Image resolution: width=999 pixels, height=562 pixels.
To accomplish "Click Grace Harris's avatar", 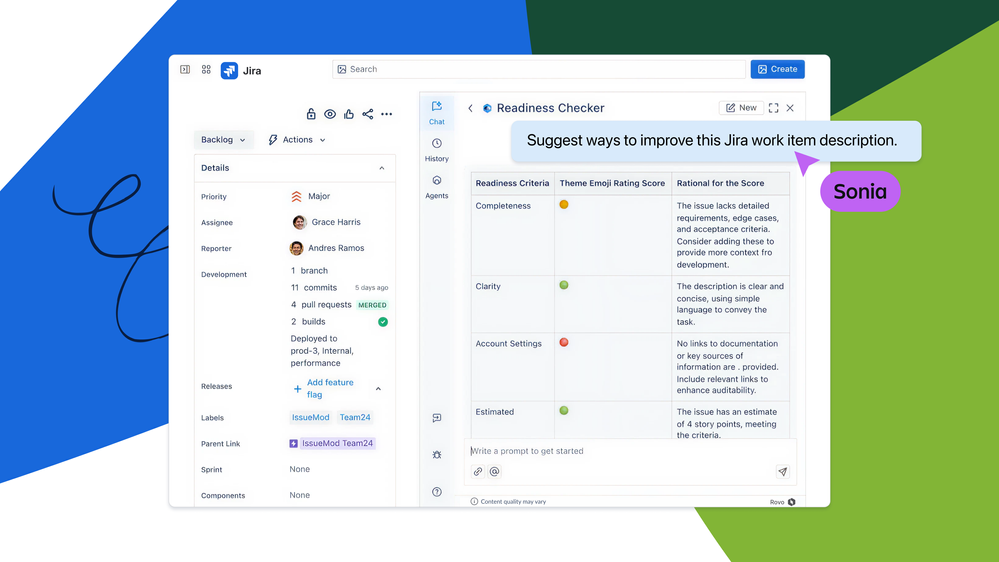I will click(299, 222).
